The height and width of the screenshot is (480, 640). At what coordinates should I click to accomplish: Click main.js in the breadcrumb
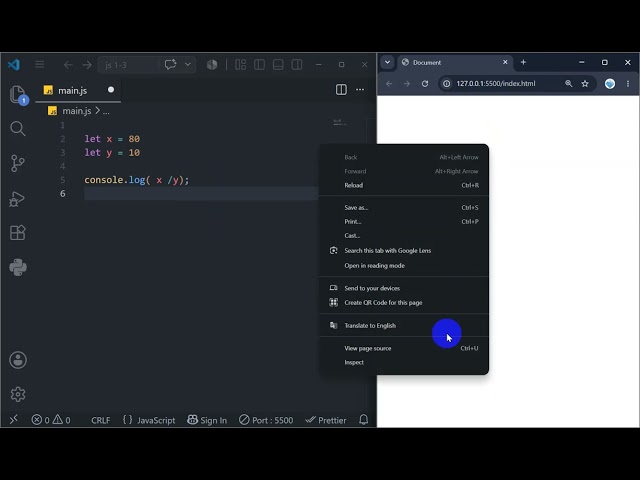point(76,111)
